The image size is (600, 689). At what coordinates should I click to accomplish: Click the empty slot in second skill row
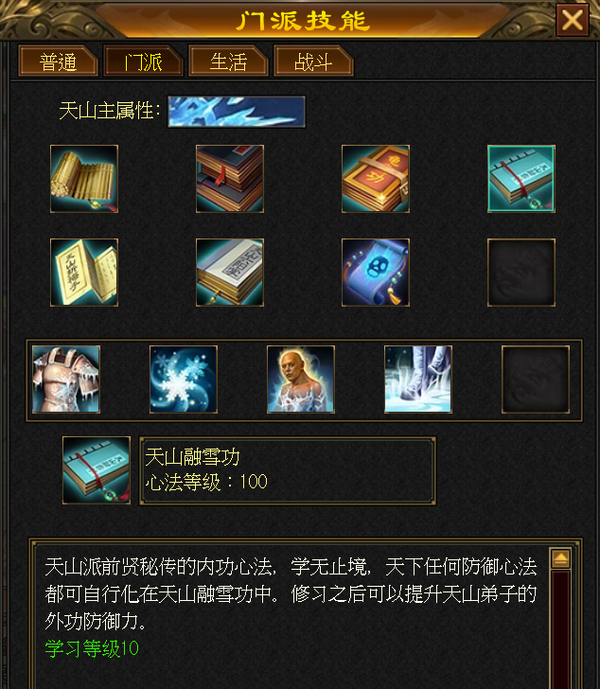coord(521,272)
